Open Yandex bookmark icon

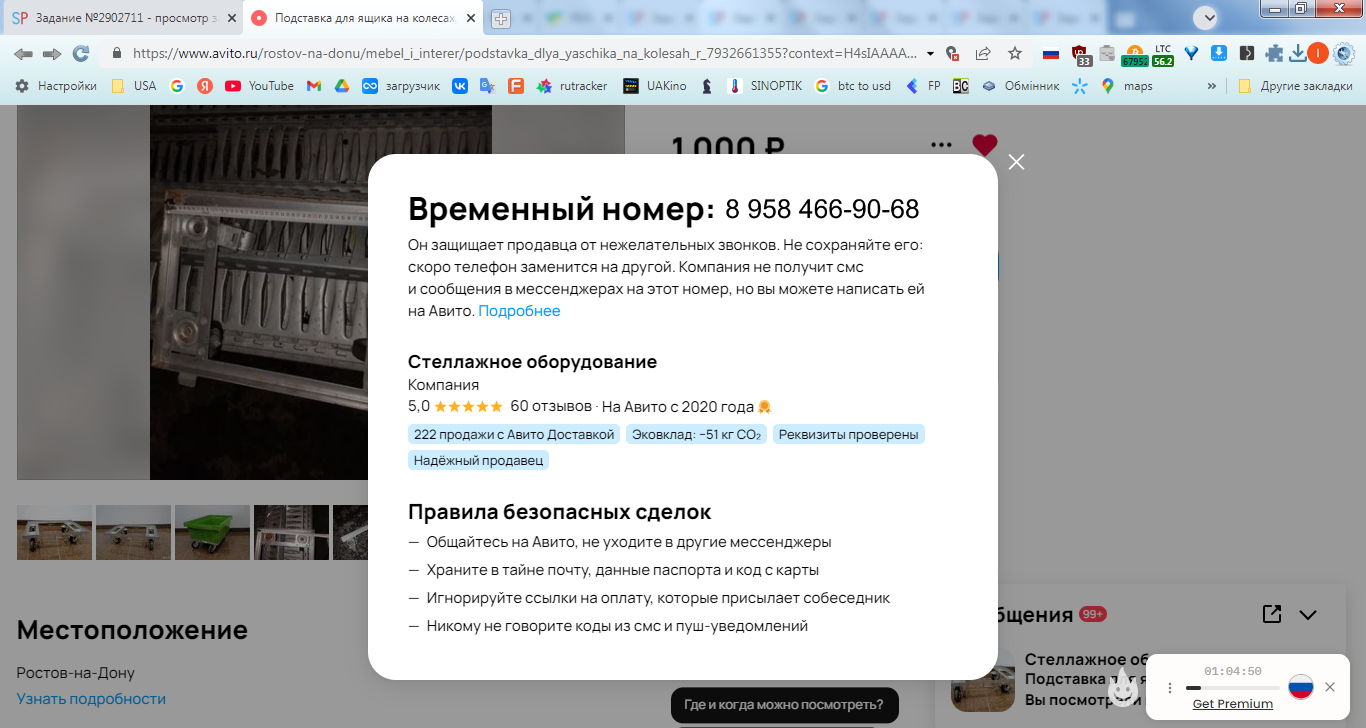(204, 86)
